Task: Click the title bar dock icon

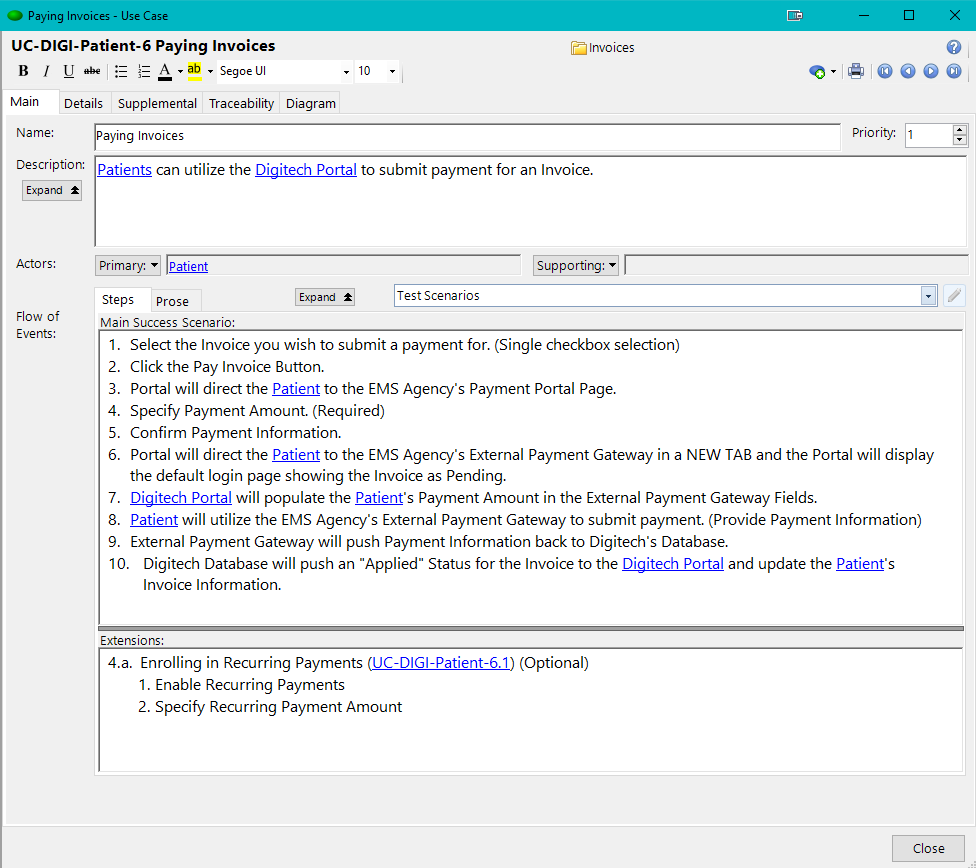Action: 795,16
